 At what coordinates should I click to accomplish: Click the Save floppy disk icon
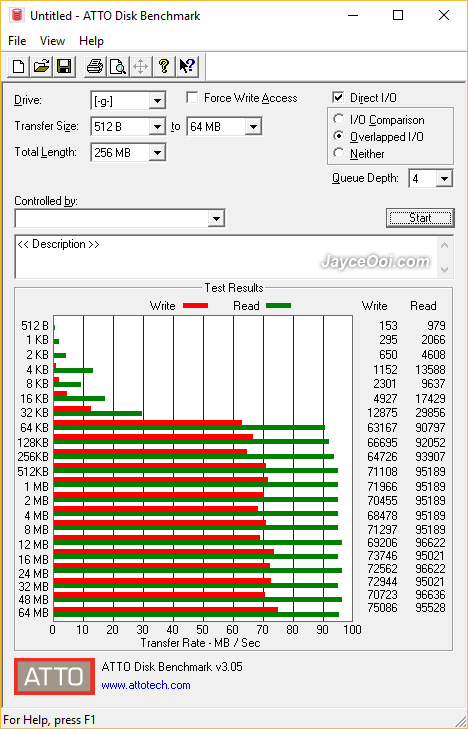64,66
